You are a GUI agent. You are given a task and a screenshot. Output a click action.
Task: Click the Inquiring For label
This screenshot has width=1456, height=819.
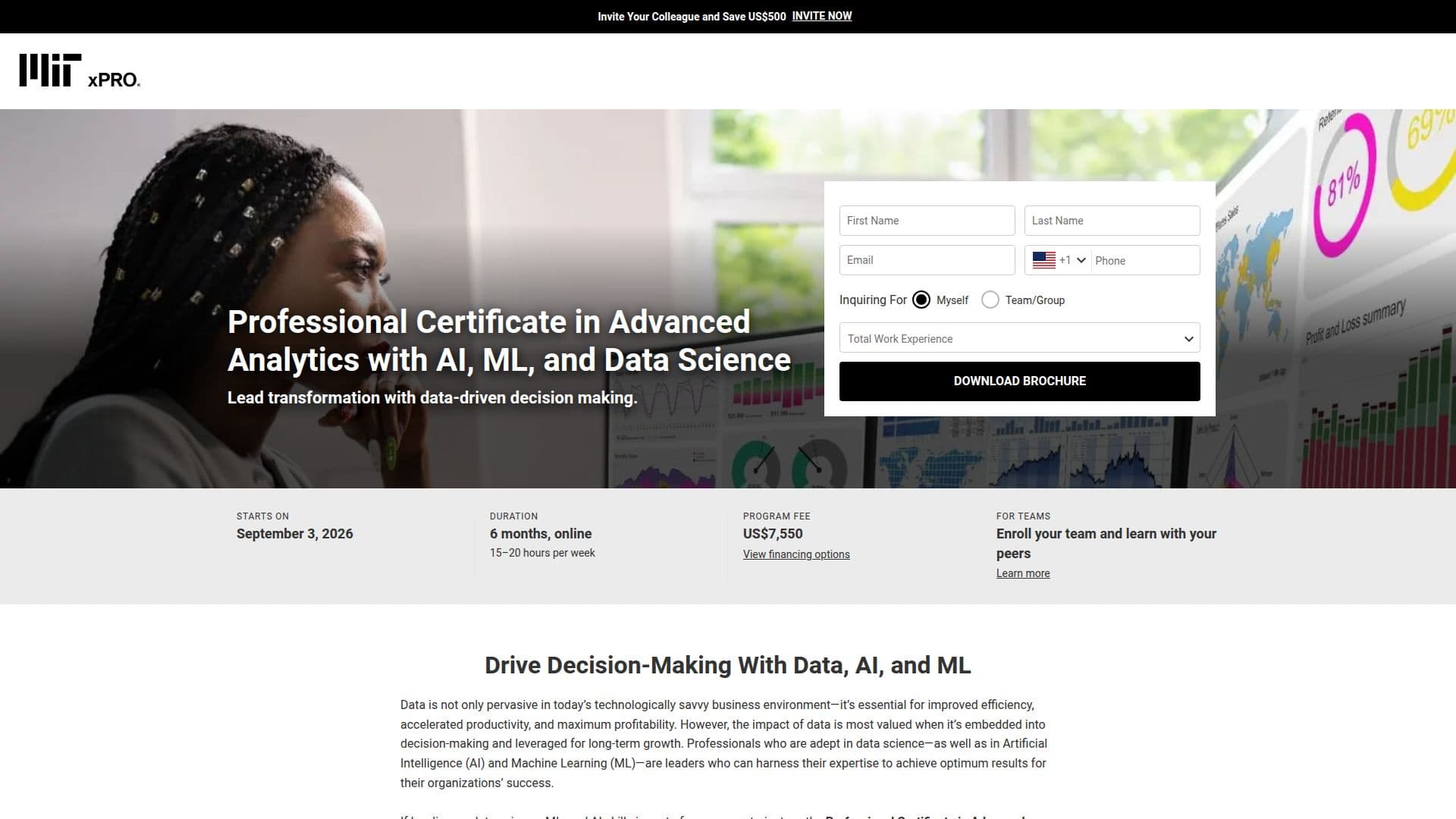pos(872,300)
